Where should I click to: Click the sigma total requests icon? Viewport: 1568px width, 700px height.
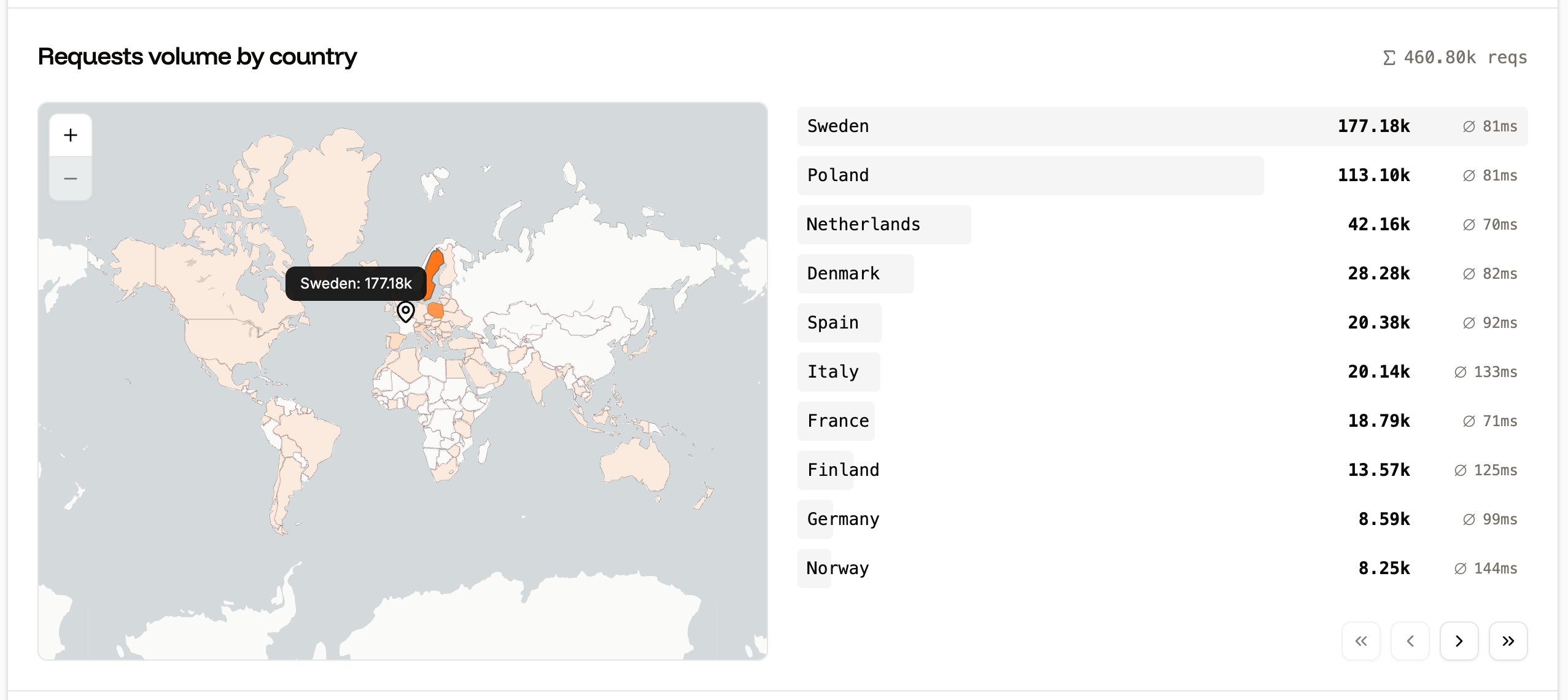click(1390, 57)
